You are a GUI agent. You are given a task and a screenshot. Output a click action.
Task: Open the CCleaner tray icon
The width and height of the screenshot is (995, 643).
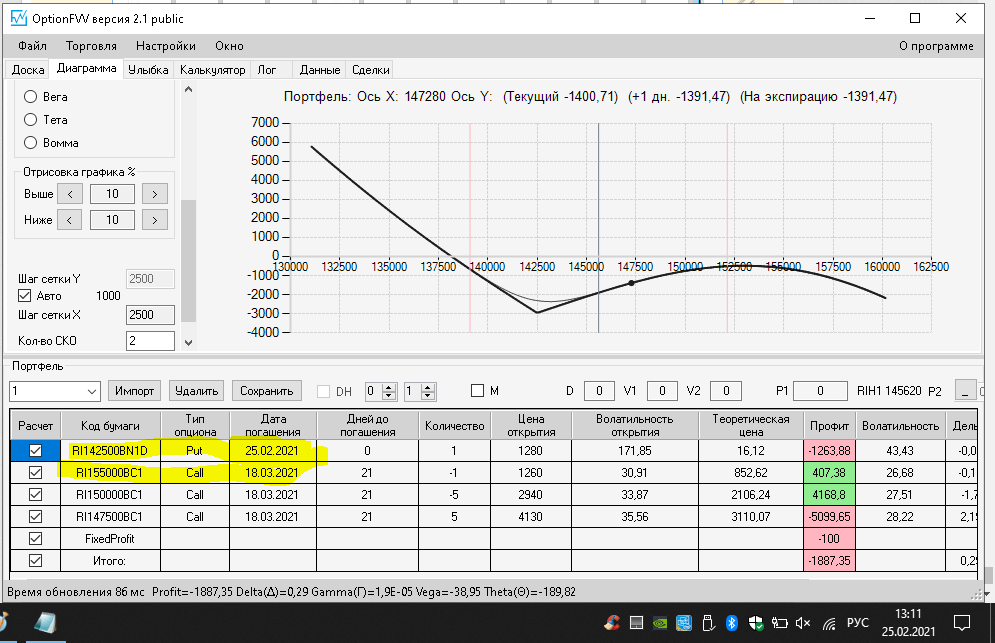612,623
